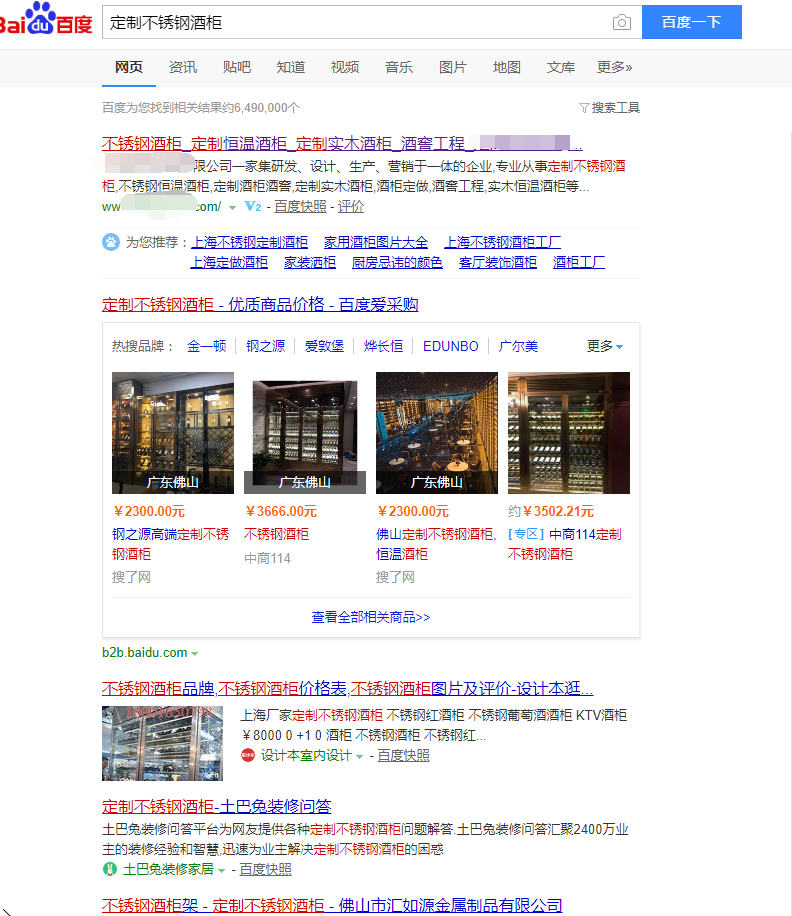Image resolution: width=792 pixels, height=916 pixels.
Task: Go to the 知道 tab
Action: (x=291, y=67)
